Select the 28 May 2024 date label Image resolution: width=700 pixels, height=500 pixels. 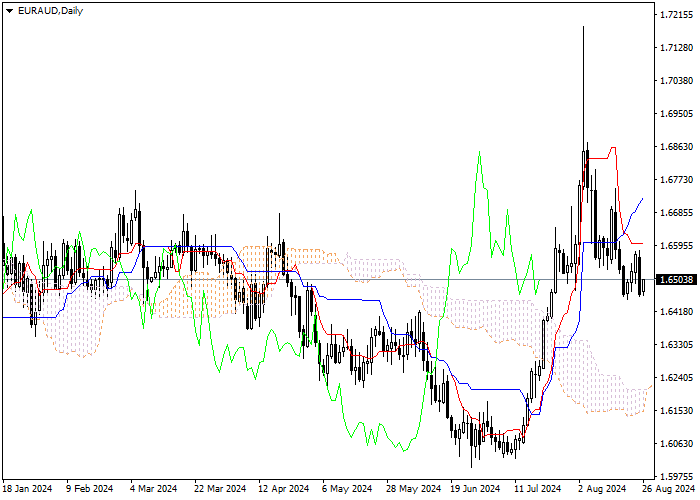click(x=412, y=489)
